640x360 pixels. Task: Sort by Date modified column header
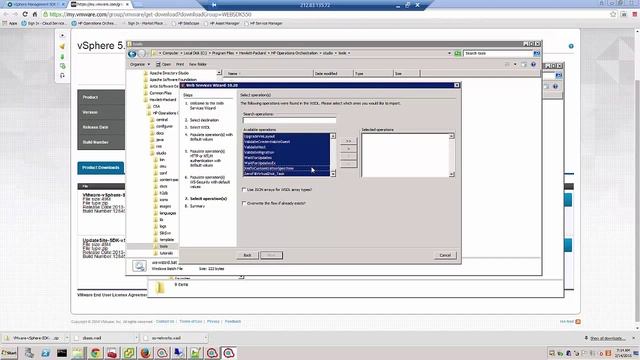(x=333, y=73)
